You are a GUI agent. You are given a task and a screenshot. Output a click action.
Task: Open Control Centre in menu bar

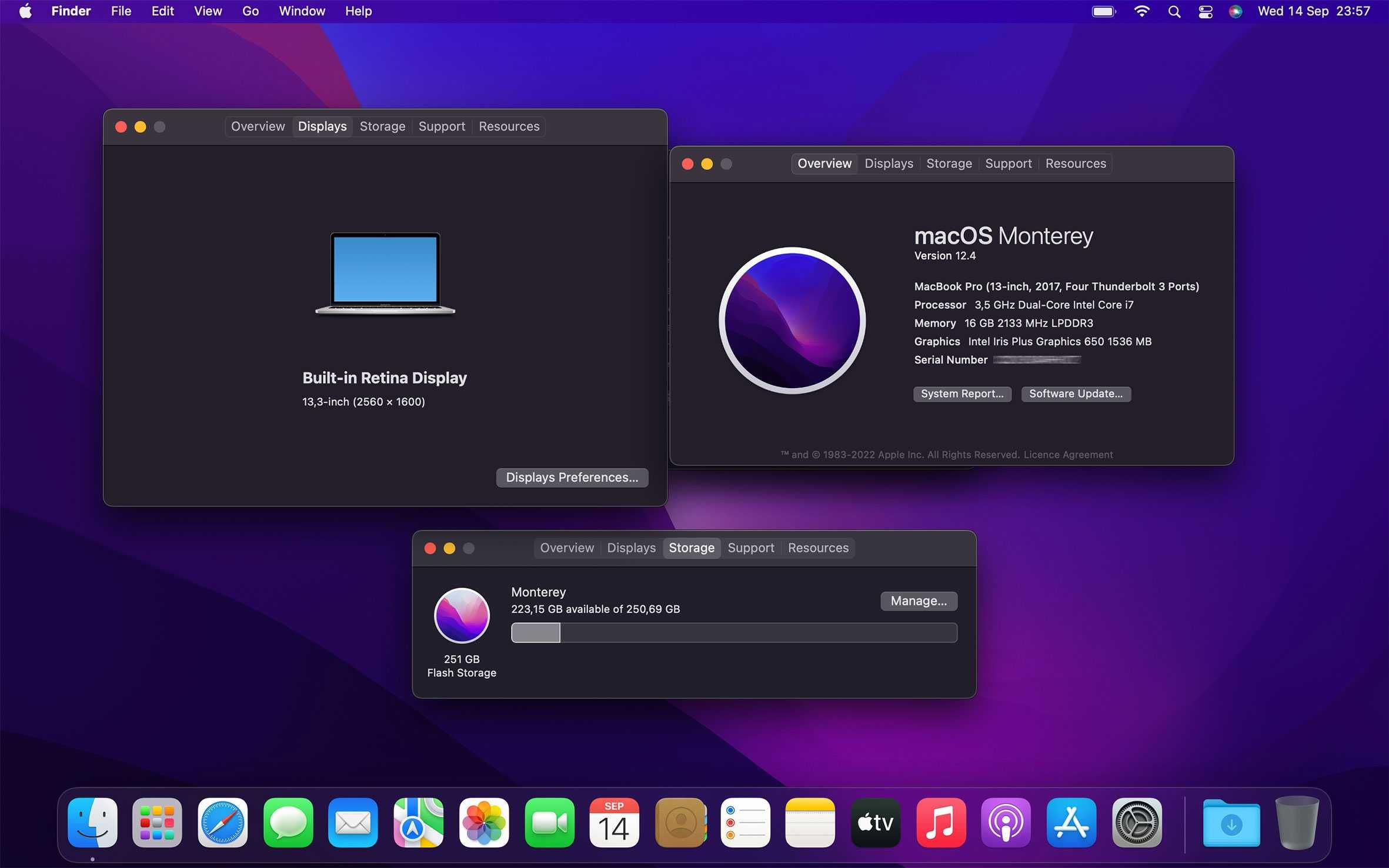click(1206, 11)
